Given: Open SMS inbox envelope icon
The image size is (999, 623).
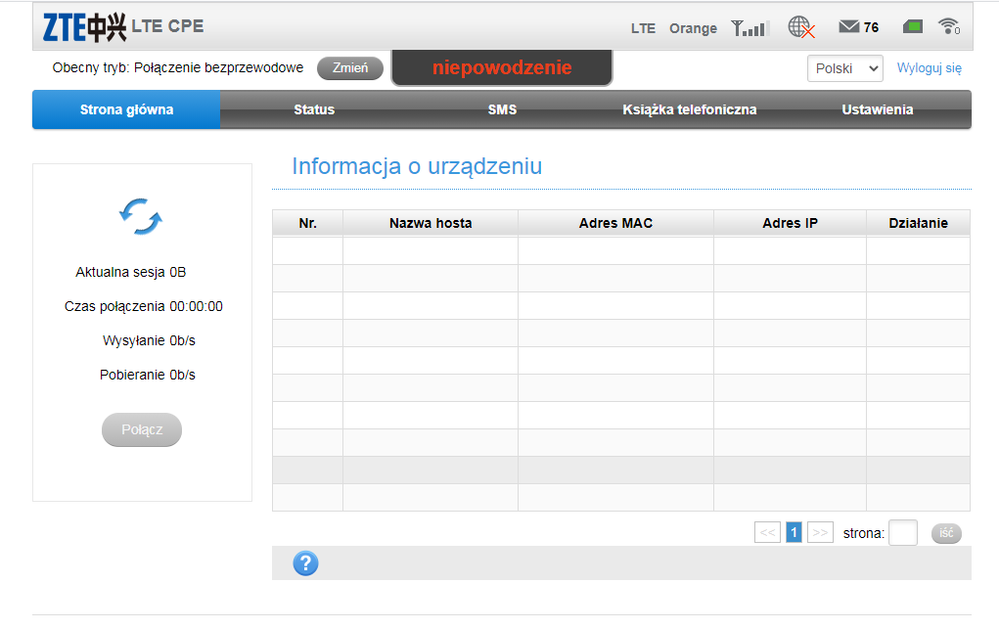Looking at the screenshot, I should click(x=849, y=27).
